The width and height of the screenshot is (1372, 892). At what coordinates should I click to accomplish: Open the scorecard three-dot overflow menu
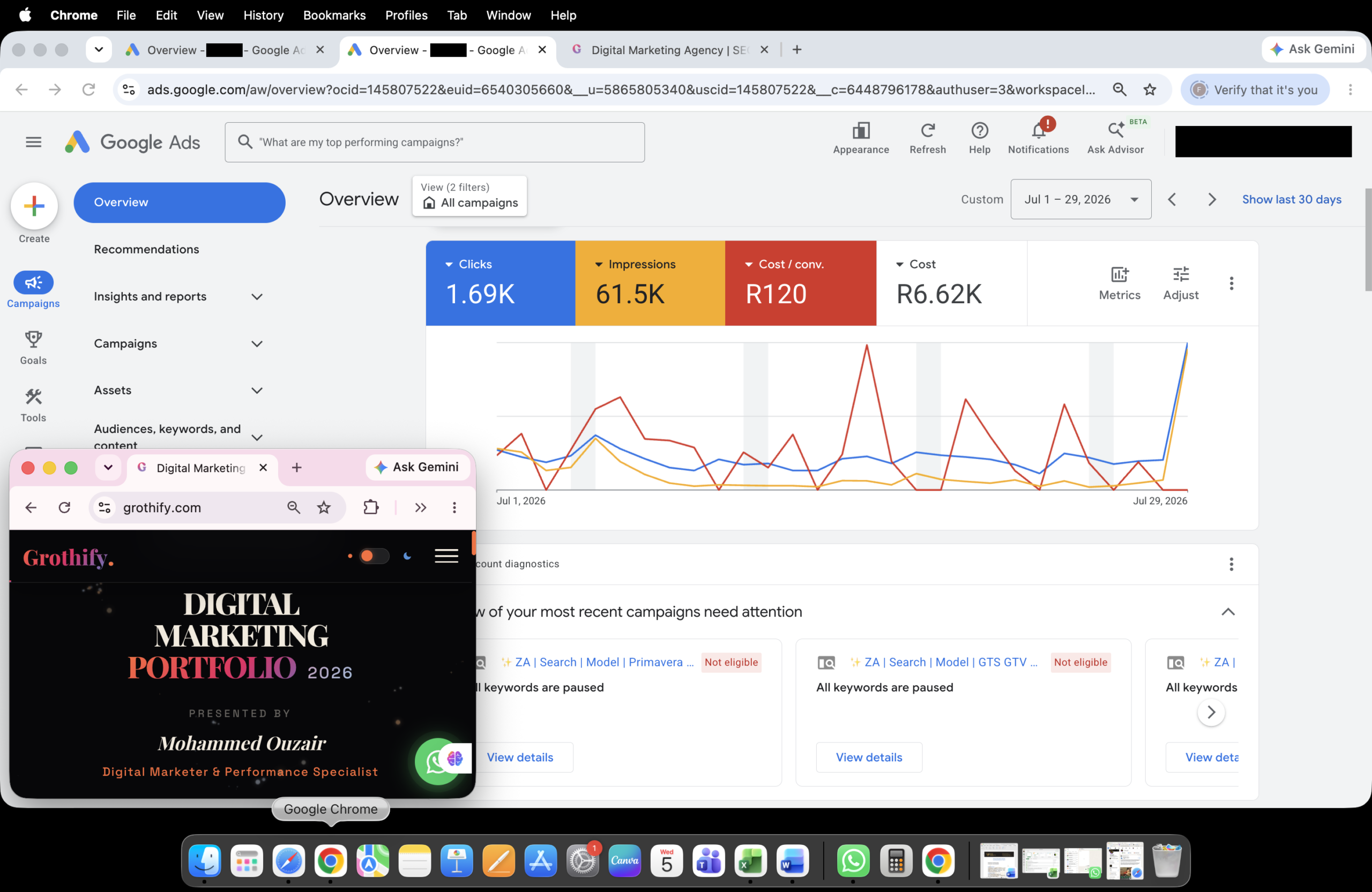[x=1232, y=283]
